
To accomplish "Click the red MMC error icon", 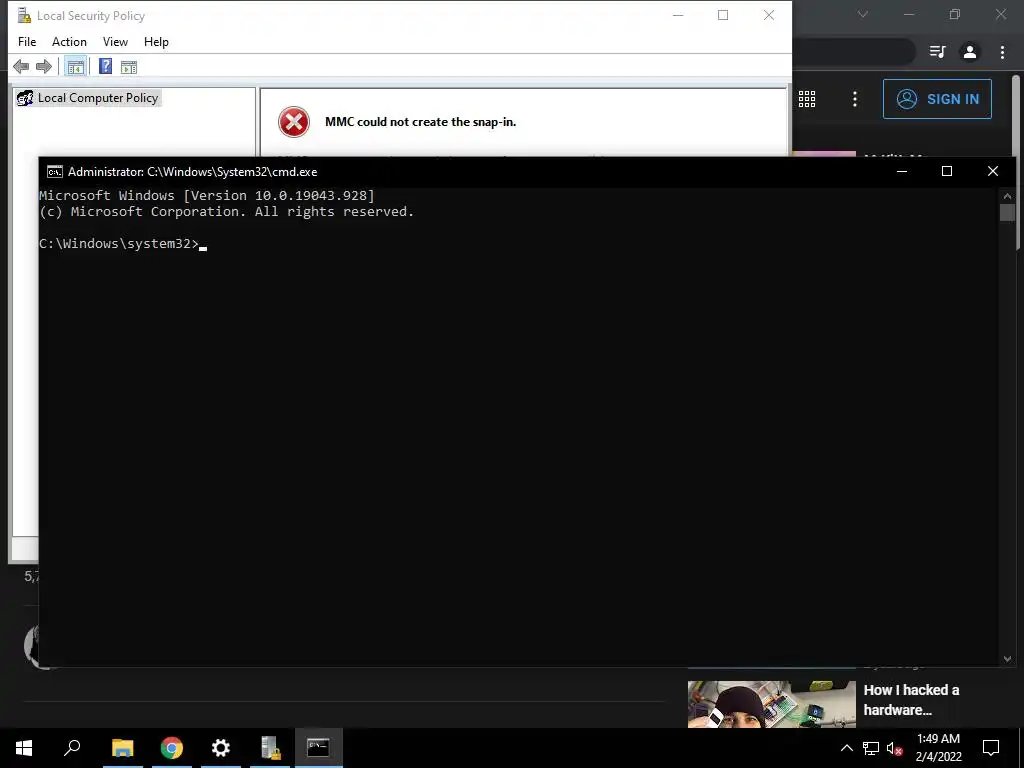I will pyautogui.click(x=294, y=122).
